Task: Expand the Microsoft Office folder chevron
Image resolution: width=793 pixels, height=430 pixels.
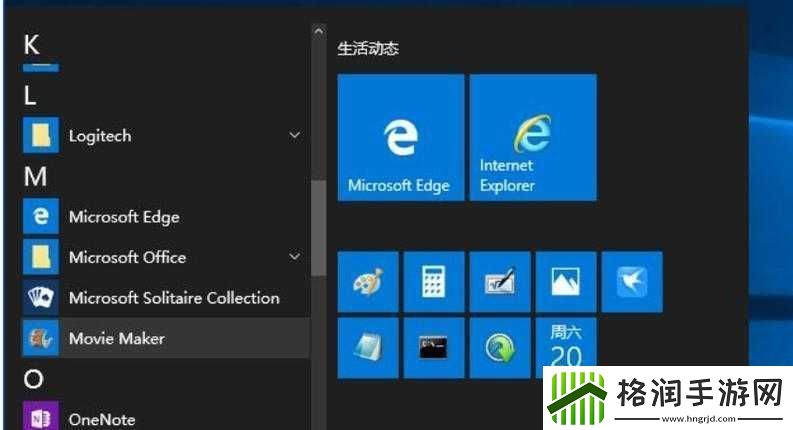Action: (x=294, y=257)
